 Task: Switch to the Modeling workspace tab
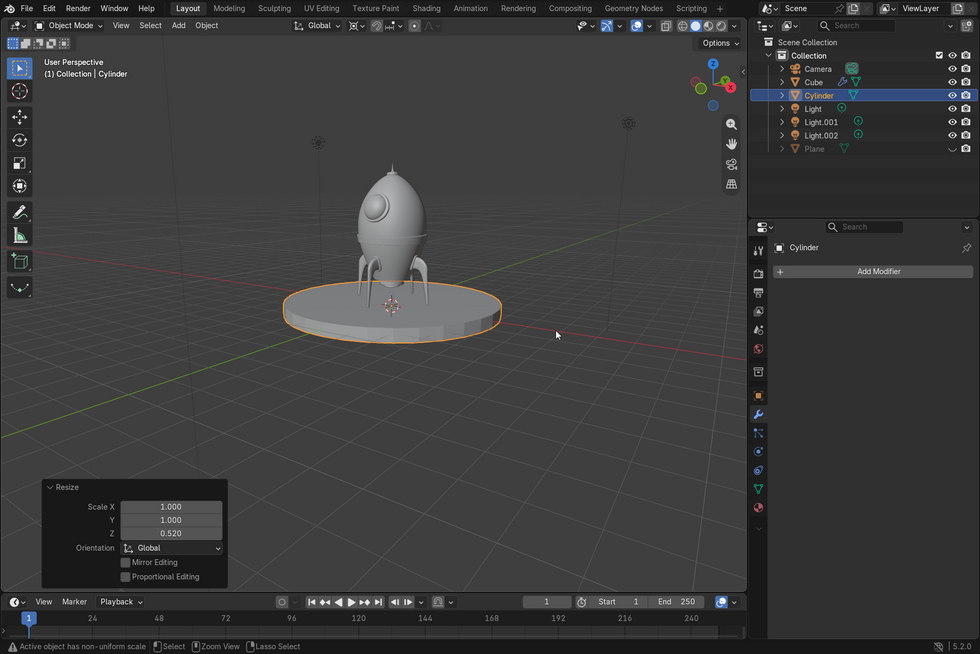tap(229, 9)
